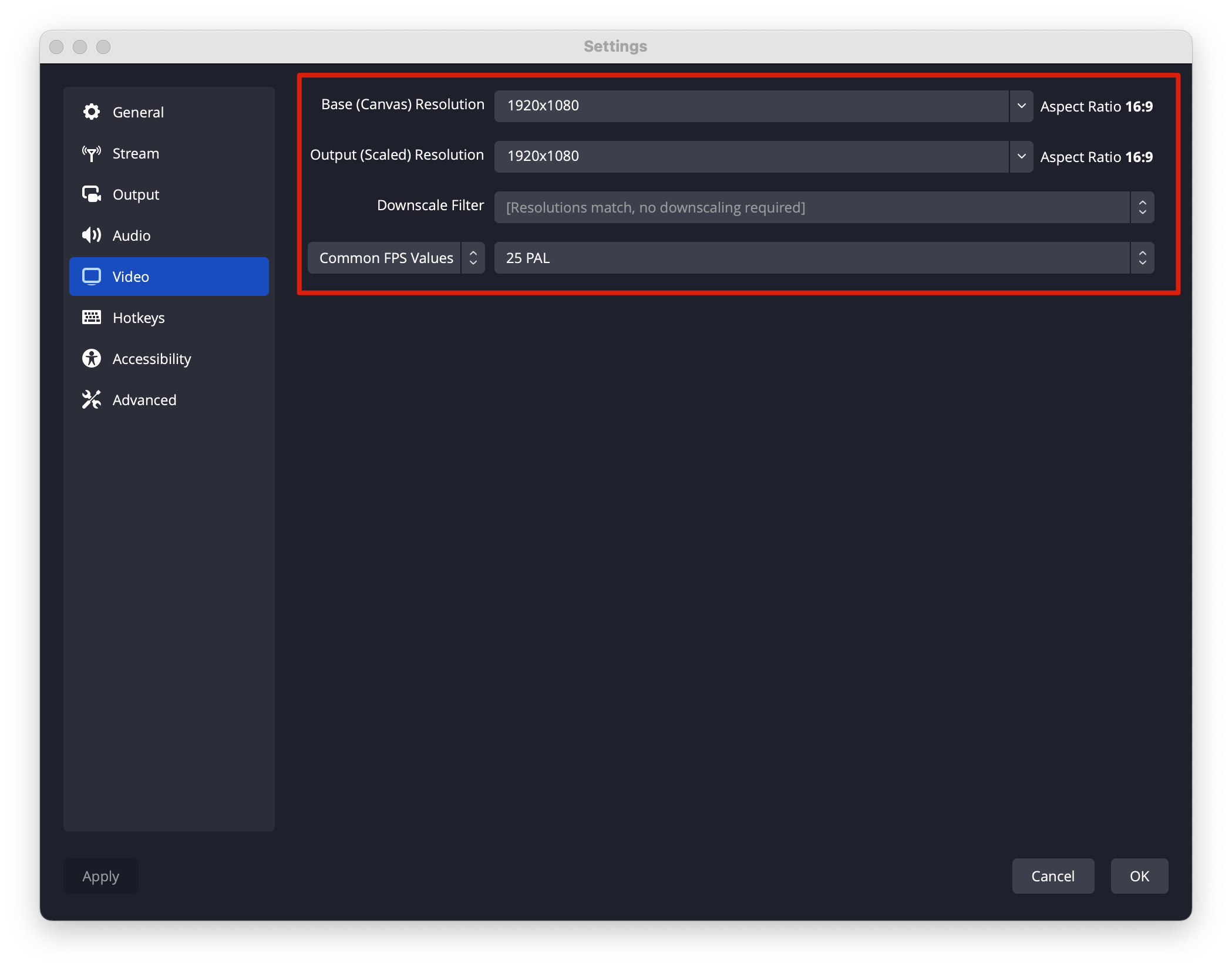1232x970 pixels.
Task: Click the Cancel button
Action: tap(1053, 876)
